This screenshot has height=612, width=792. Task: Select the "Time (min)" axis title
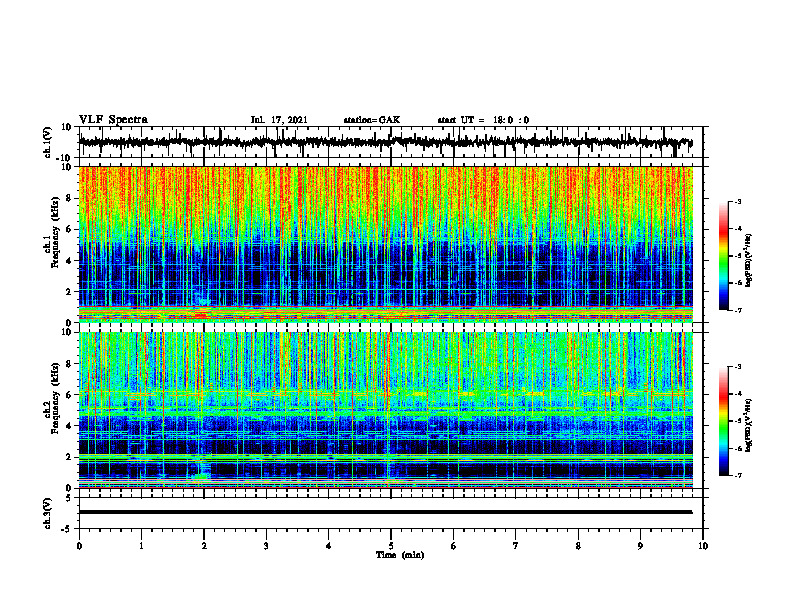[x=400, y=555]
